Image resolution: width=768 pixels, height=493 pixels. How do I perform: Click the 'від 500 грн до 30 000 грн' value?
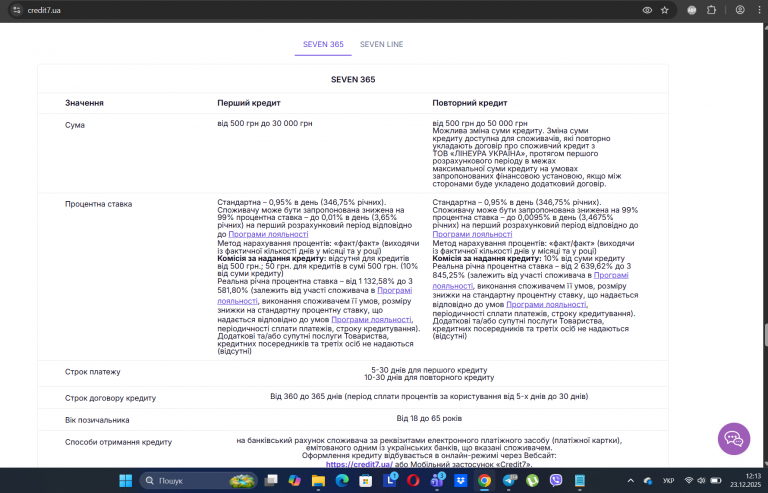(265, 123)
